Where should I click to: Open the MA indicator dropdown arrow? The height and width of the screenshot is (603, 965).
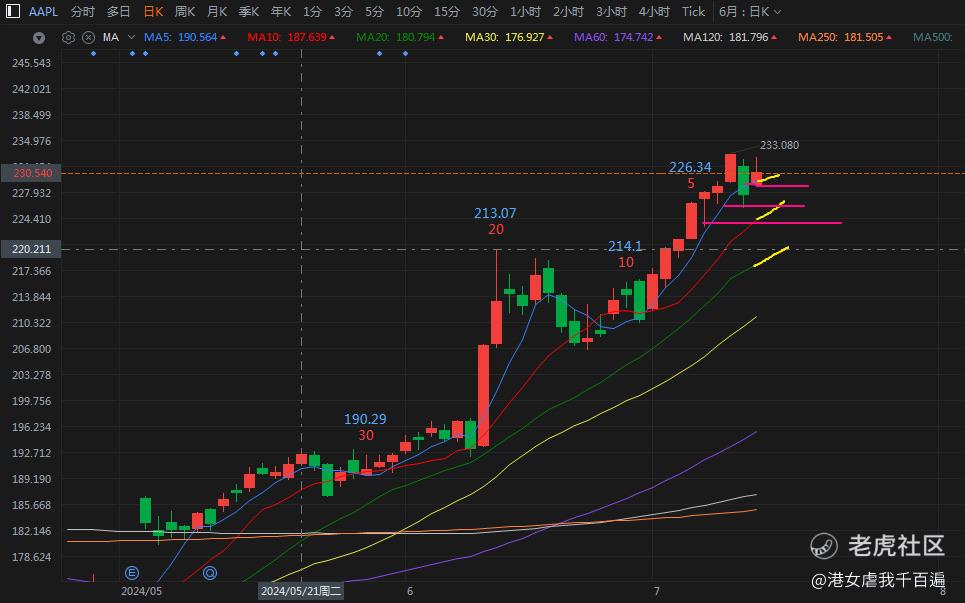[131, 38]
